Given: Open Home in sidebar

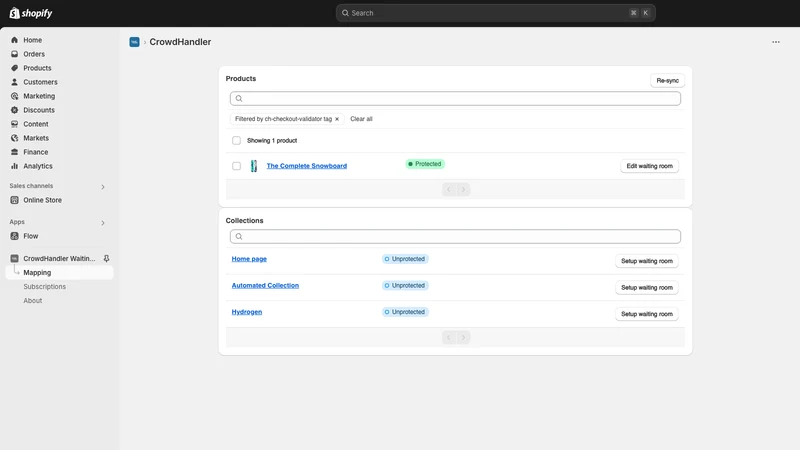Looking at the screenshot, I should pyautogui.click(x=32, y=40).
